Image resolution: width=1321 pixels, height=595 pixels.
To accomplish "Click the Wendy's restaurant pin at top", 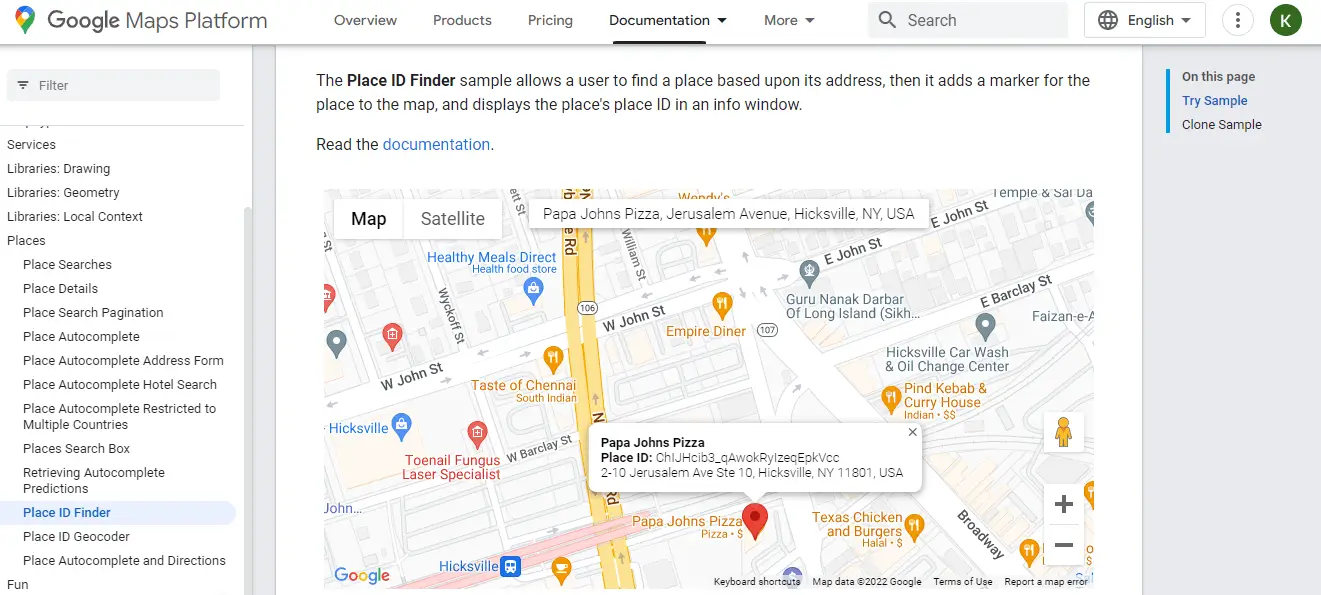I will 707,233.
